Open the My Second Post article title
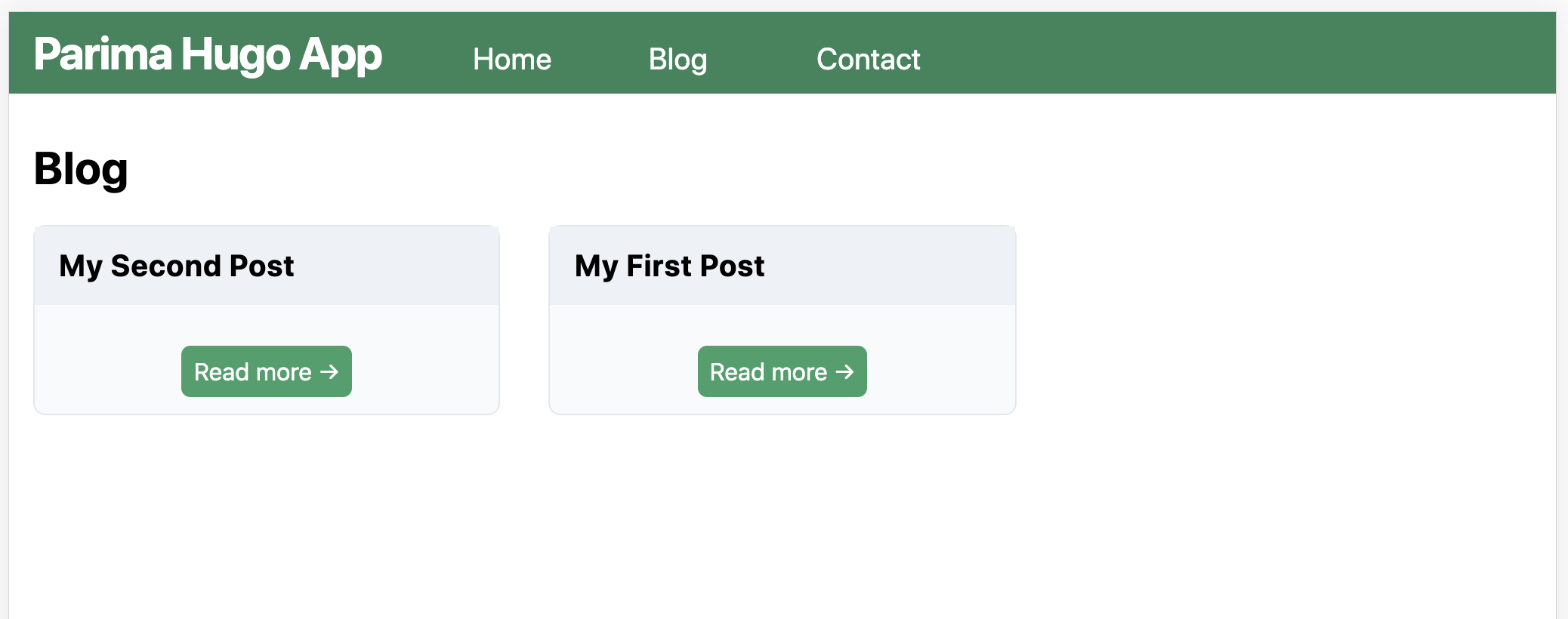The width and height of the screenshot is (1568, 619). click(176, 266)
